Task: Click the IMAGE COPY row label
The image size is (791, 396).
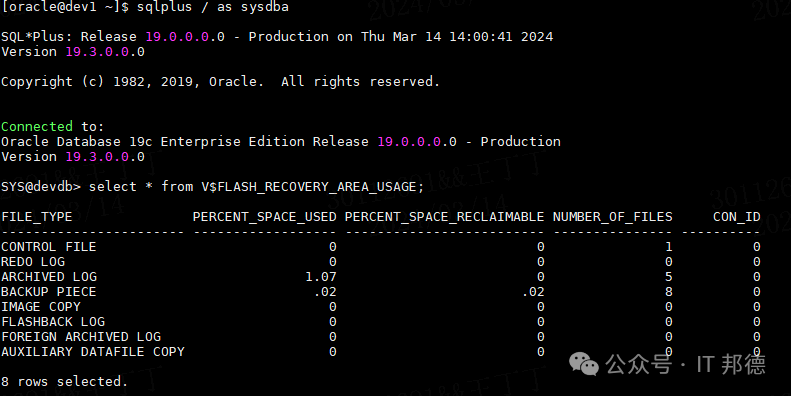Action: point(41,307)
